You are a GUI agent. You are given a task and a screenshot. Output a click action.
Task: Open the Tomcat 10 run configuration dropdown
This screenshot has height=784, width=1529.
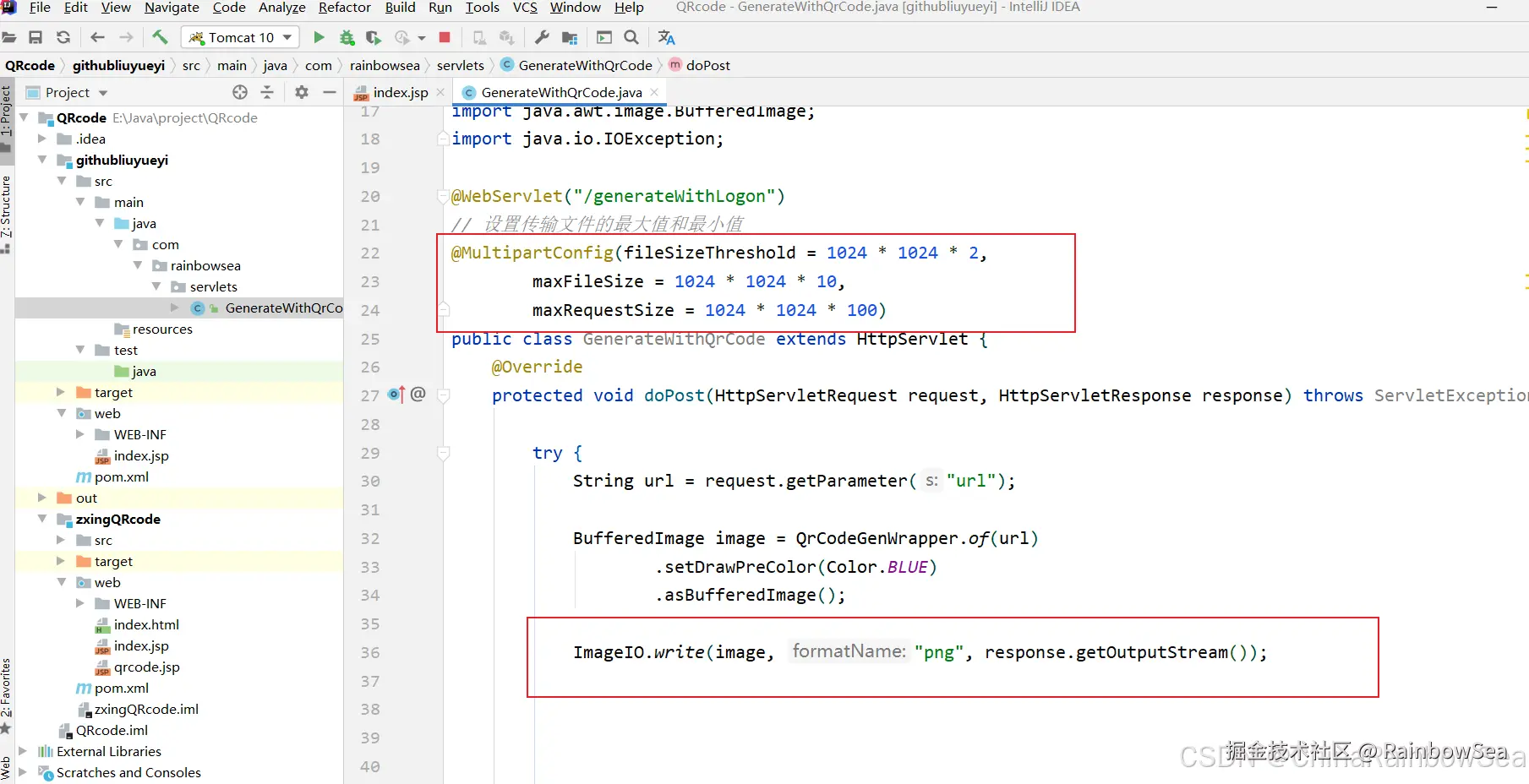coord(241,37)
